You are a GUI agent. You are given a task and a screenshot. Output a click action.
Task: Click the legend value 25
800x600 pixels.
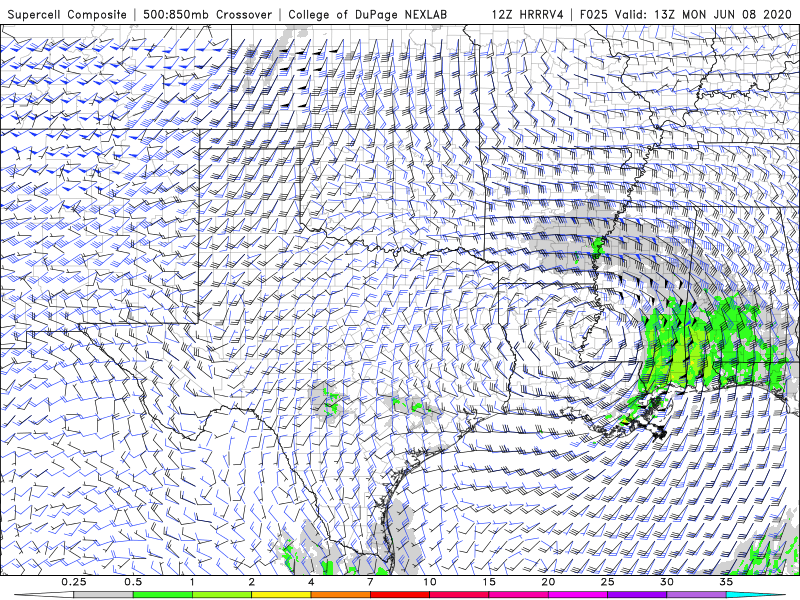608,582
